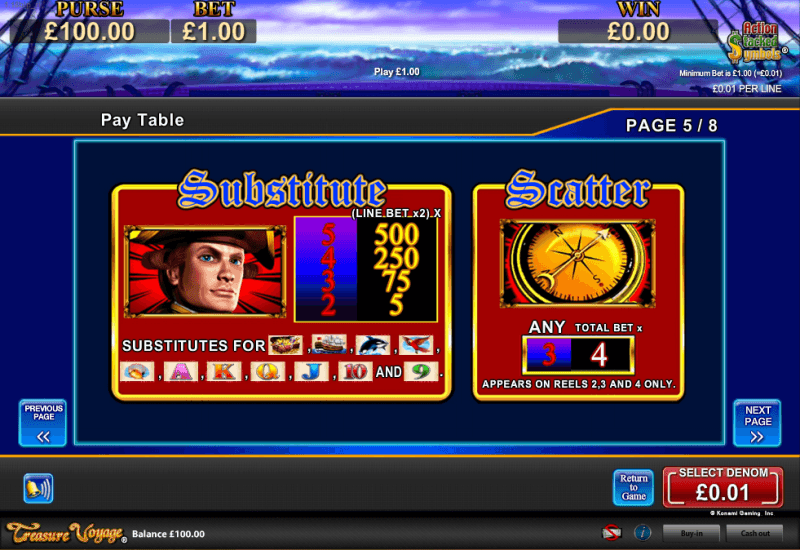Click the crossed-out card icon
This screenshot has height=550, width=800.
[x=612, y=533]
